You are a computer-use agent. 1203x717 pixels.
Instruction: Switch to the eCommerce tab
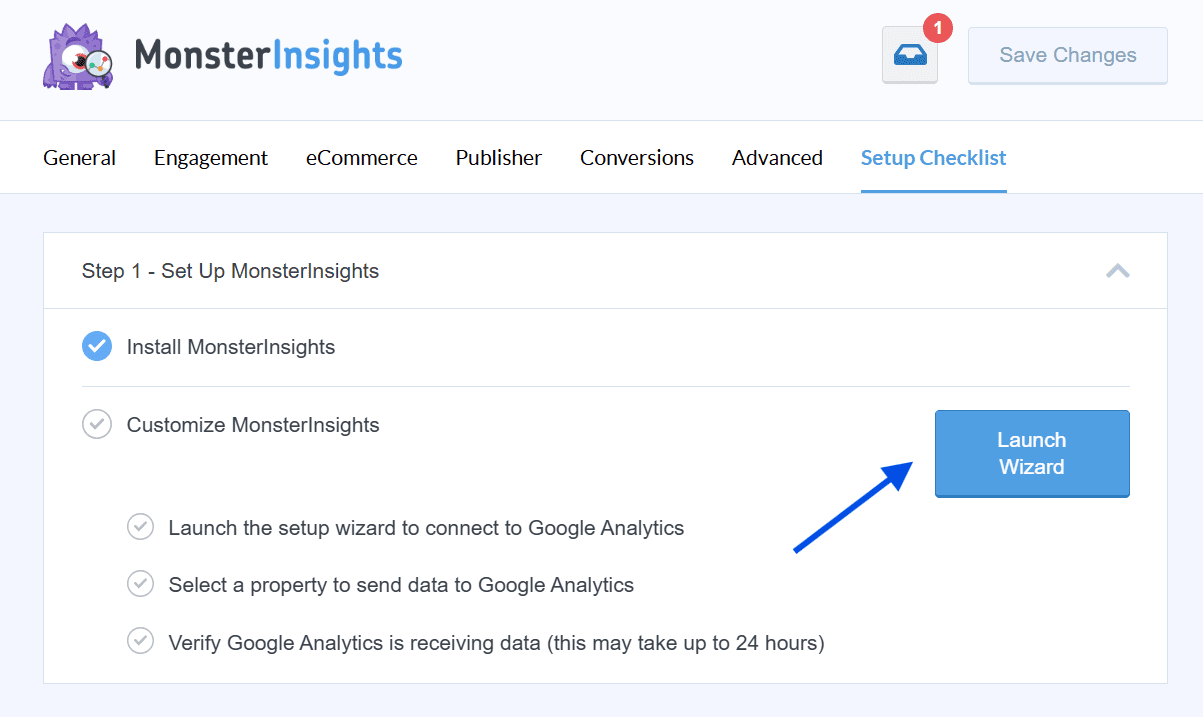361,157
